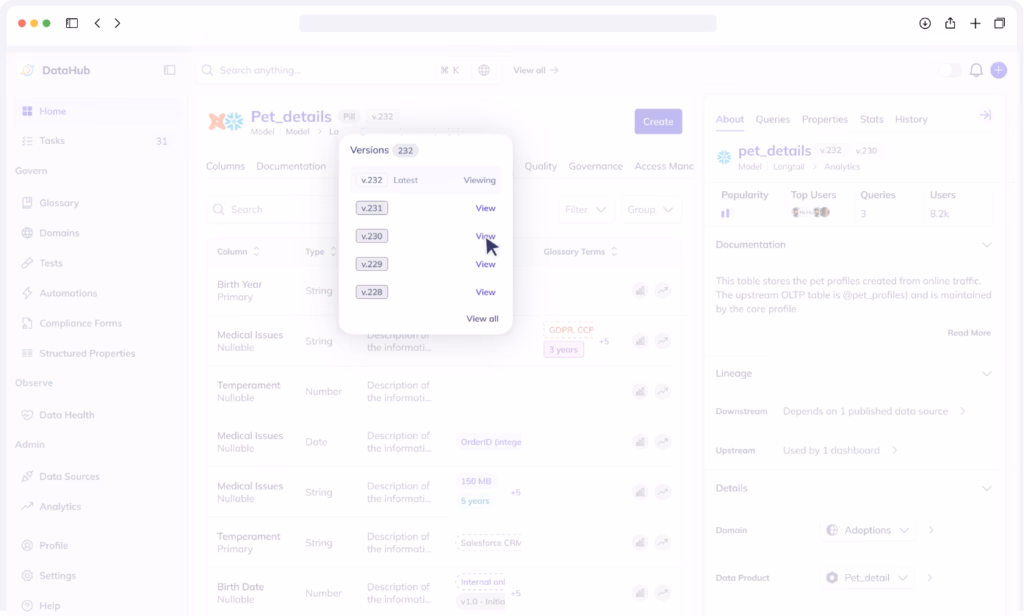Open the Filter dropdown
Viewport: 1024px width, 616px height.
click(x=585, y=210)
